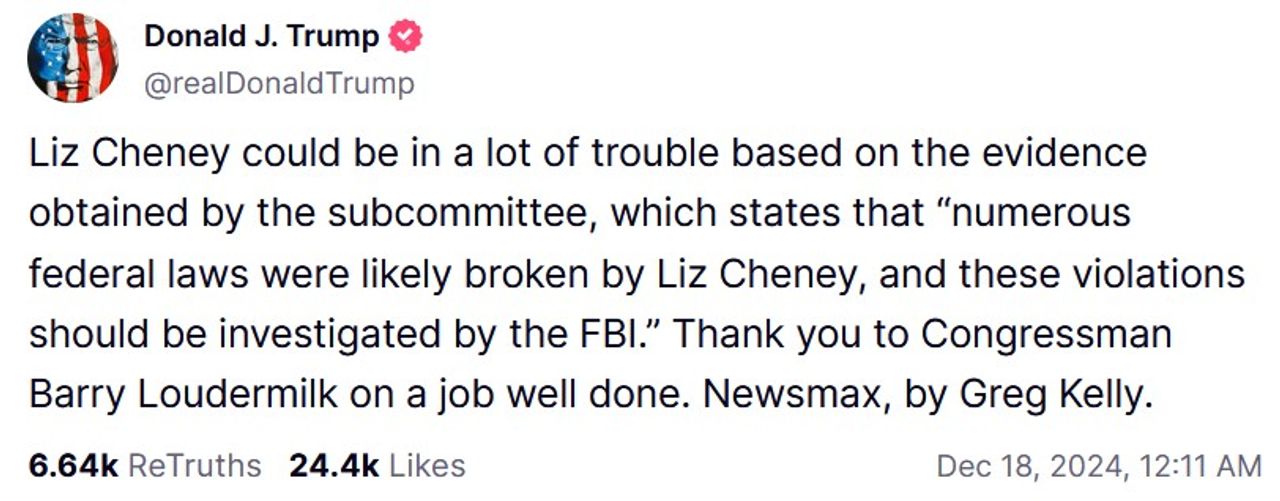Click the word "Congressman" in the post
Screen dimensions: 1280x501
click(x=1046, y=334)
